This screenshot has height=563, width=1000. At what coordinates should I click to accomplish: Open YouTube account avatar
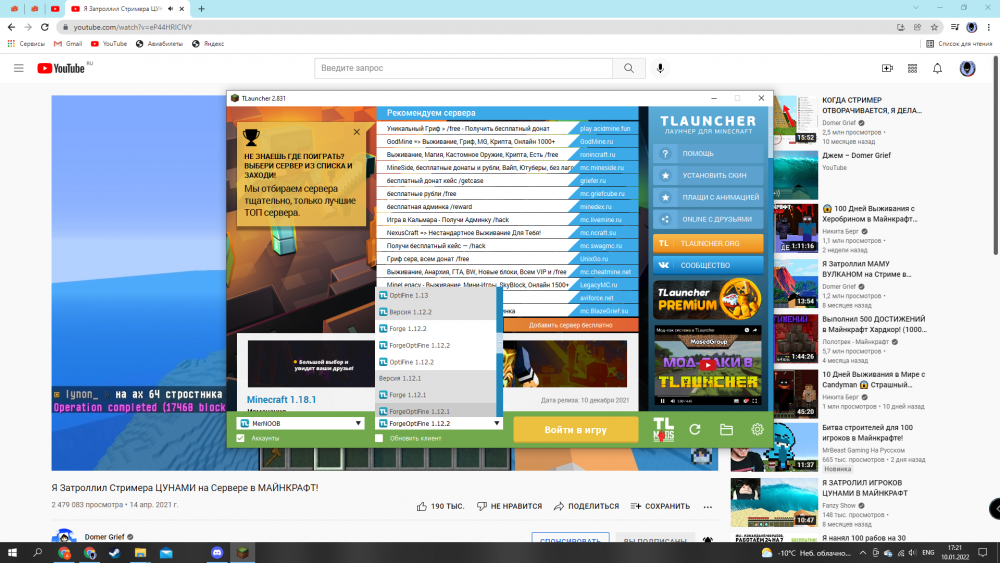pos(967,68)
